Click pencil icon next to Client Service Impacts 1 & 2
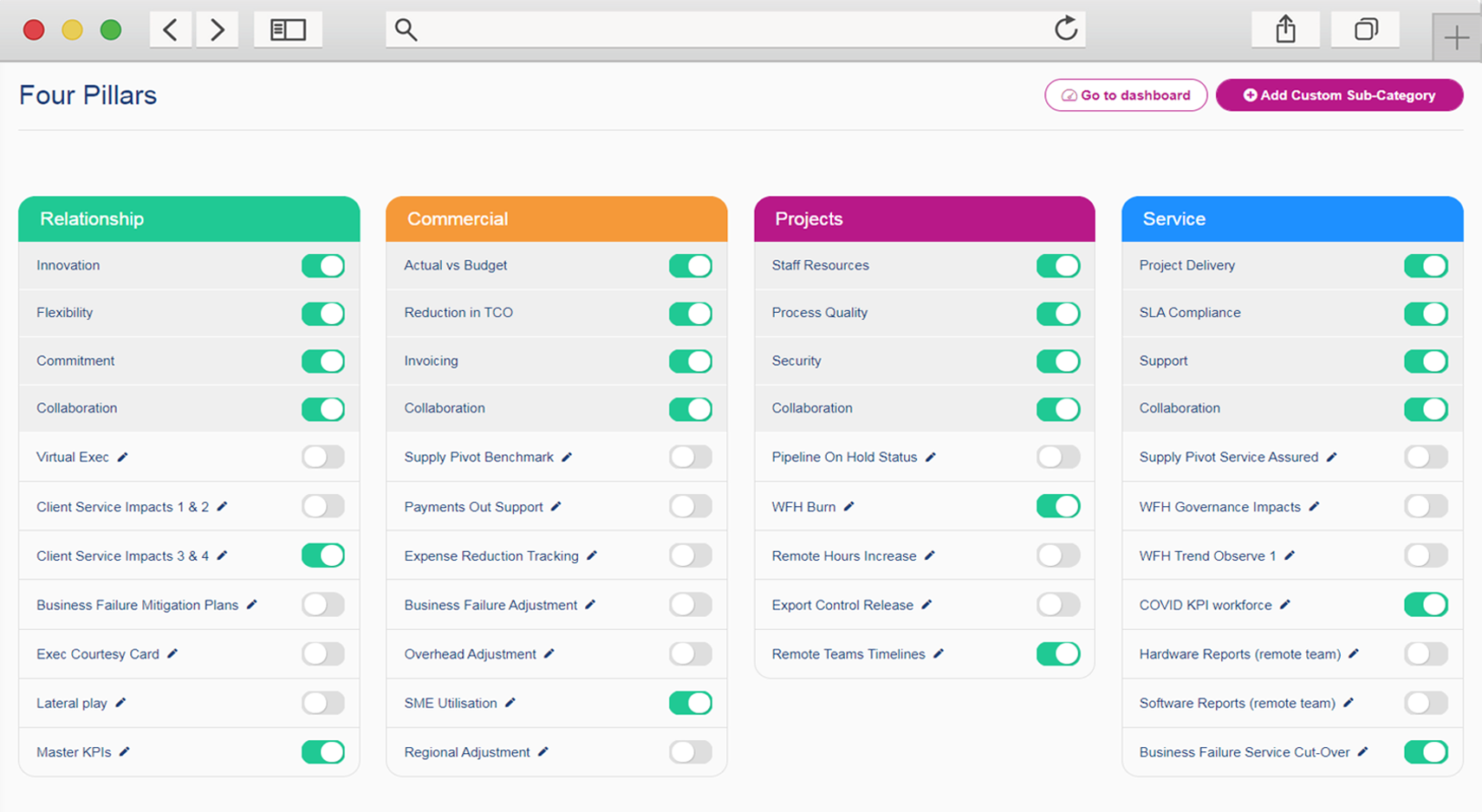Screen dimensions: 1482x812 (x=222, y=506)
